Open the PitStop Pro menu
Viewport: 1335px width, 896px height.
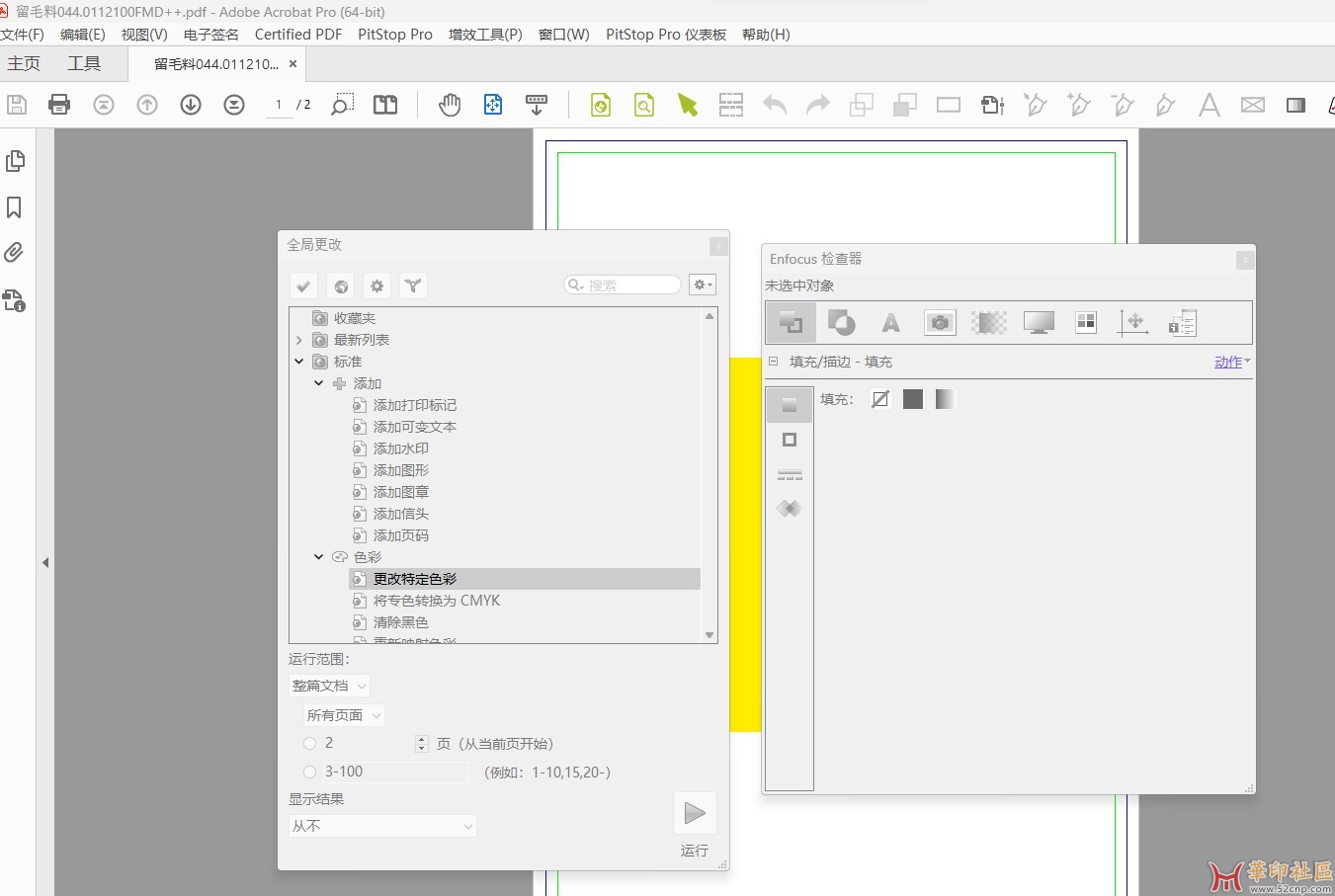(394, 35)
